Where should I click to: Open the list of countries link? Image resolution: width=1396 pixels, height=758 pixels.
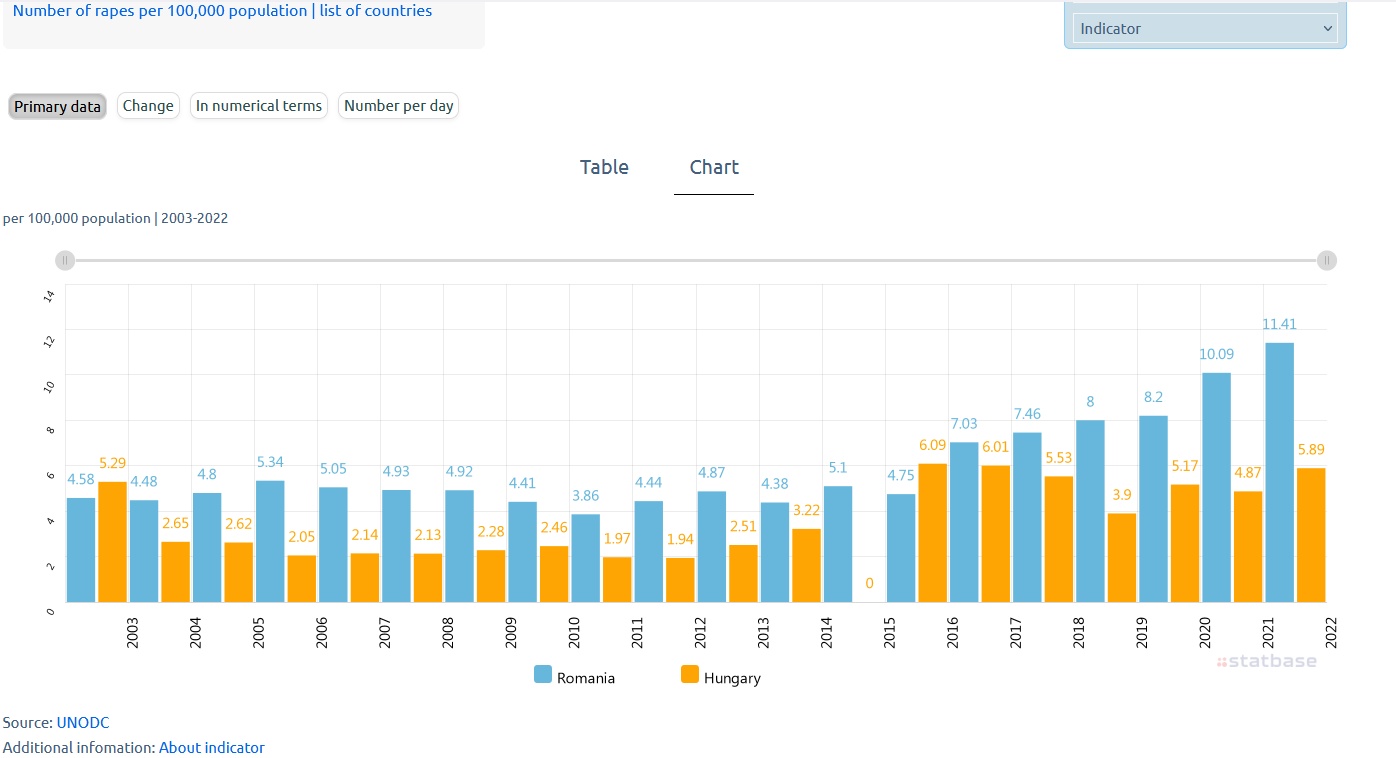tap(376, 11)
